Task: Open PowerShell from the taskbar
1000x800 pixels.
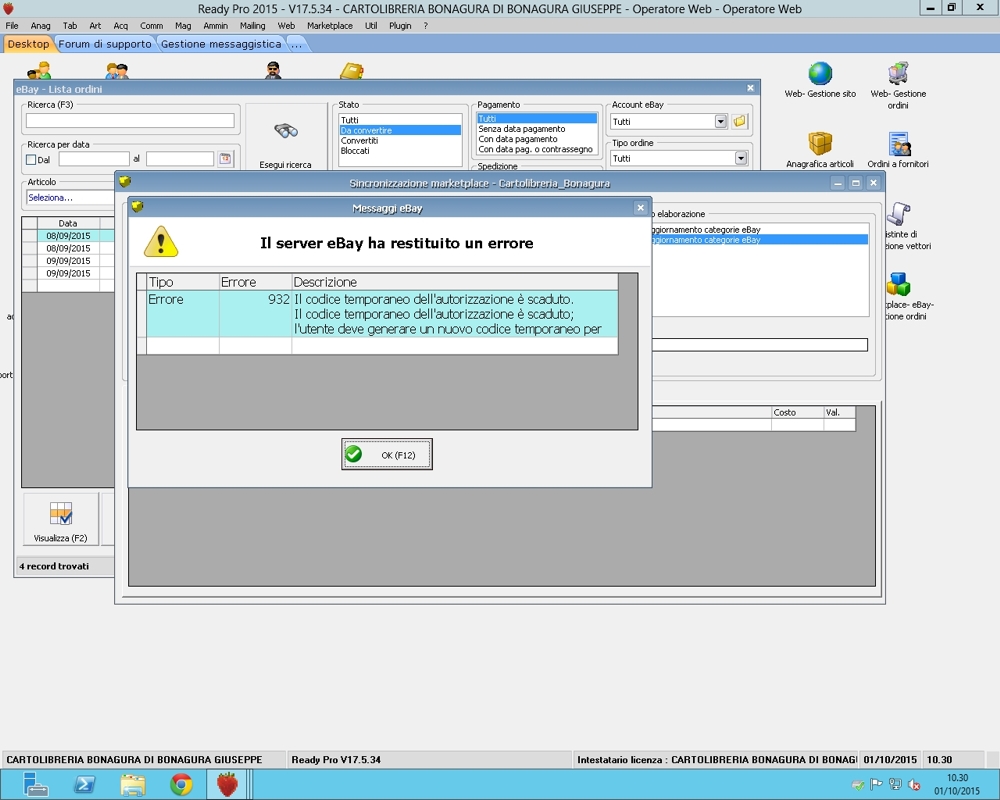Action: coord(84,785)
